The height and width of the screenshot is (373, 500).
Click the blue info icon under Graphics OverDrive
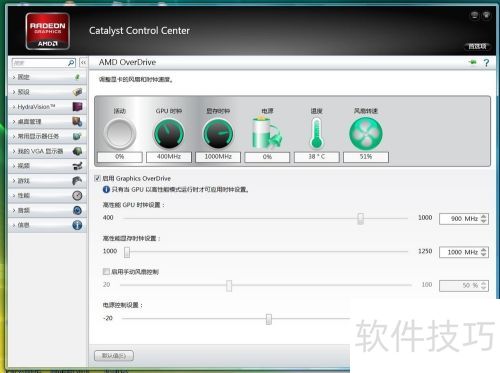coord(106,189)
